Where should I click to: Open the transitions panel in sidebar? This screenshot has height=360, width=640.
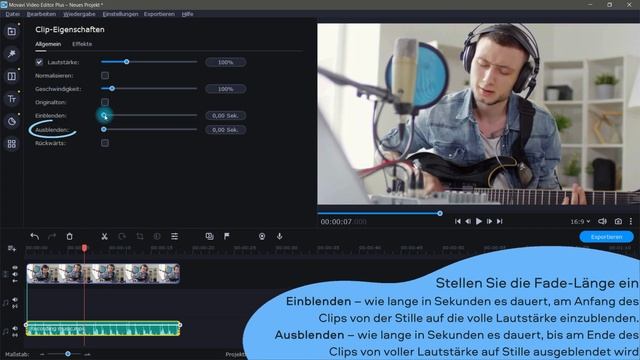11,76
